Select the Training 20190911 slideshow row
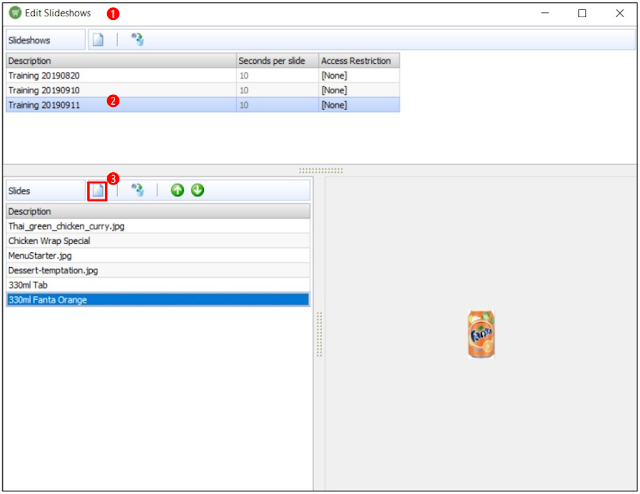The width and height of the screenshot is (640, 494). click(203, 105)
